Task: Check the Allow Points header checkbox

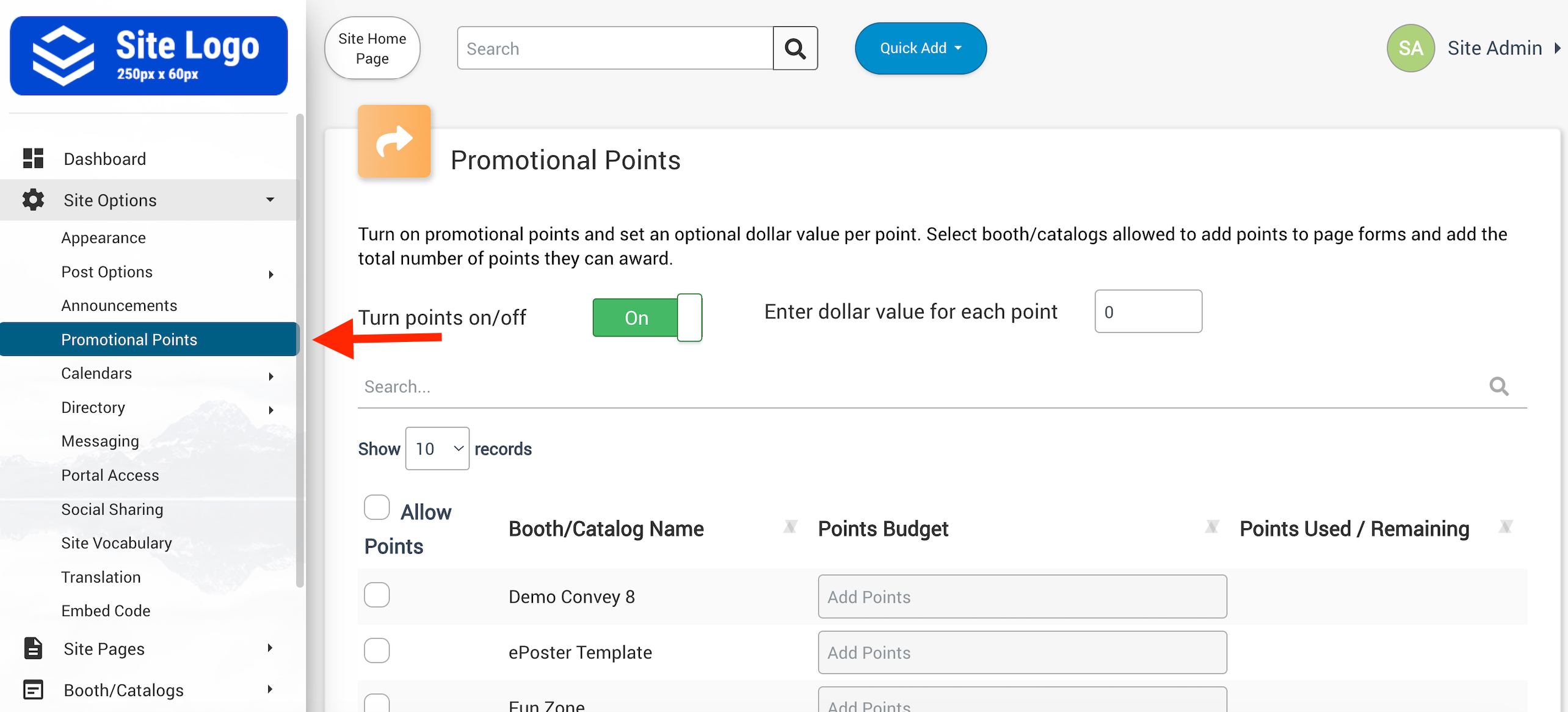Action: (x=377, y=507)
